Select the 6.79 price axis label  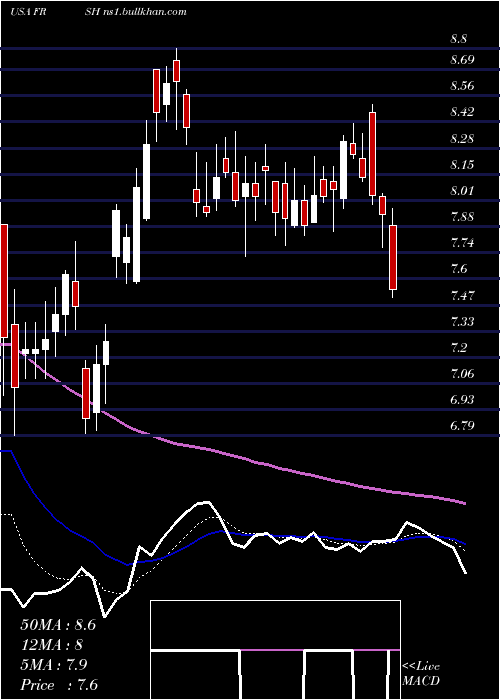click(x=462, y=426)
